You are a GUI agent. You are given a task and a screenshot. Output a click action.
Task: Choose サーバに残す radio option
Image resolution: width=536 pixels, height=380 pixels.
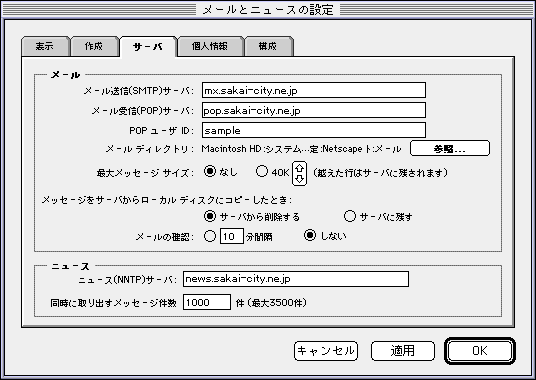(350, 216)
